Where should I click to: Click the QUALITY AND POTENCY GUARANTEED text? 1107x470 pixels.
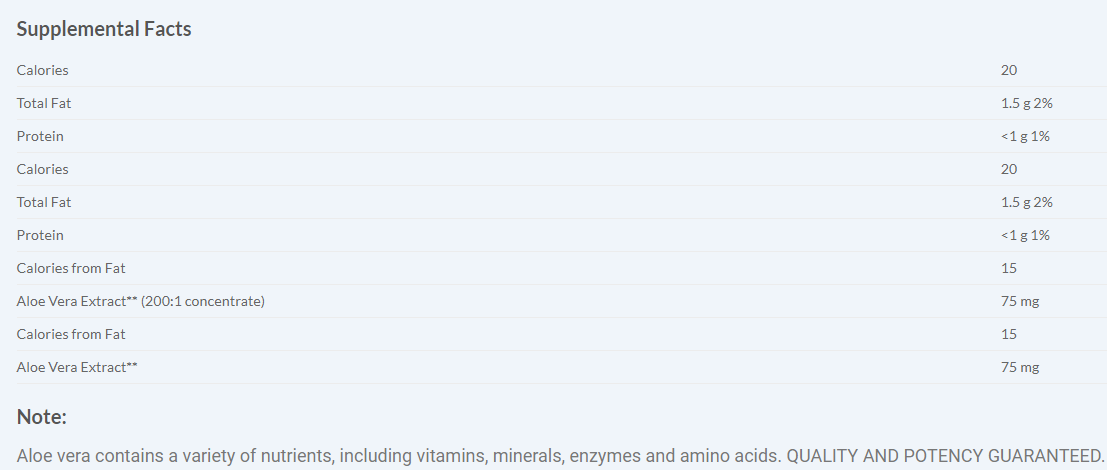point(945,455)
